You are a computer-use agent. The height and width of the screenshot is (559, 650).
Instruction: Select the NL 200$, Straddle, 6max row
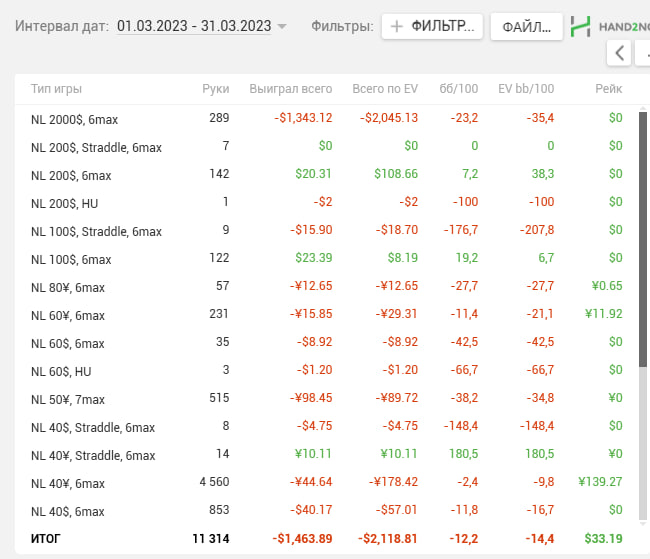point(327,146)
